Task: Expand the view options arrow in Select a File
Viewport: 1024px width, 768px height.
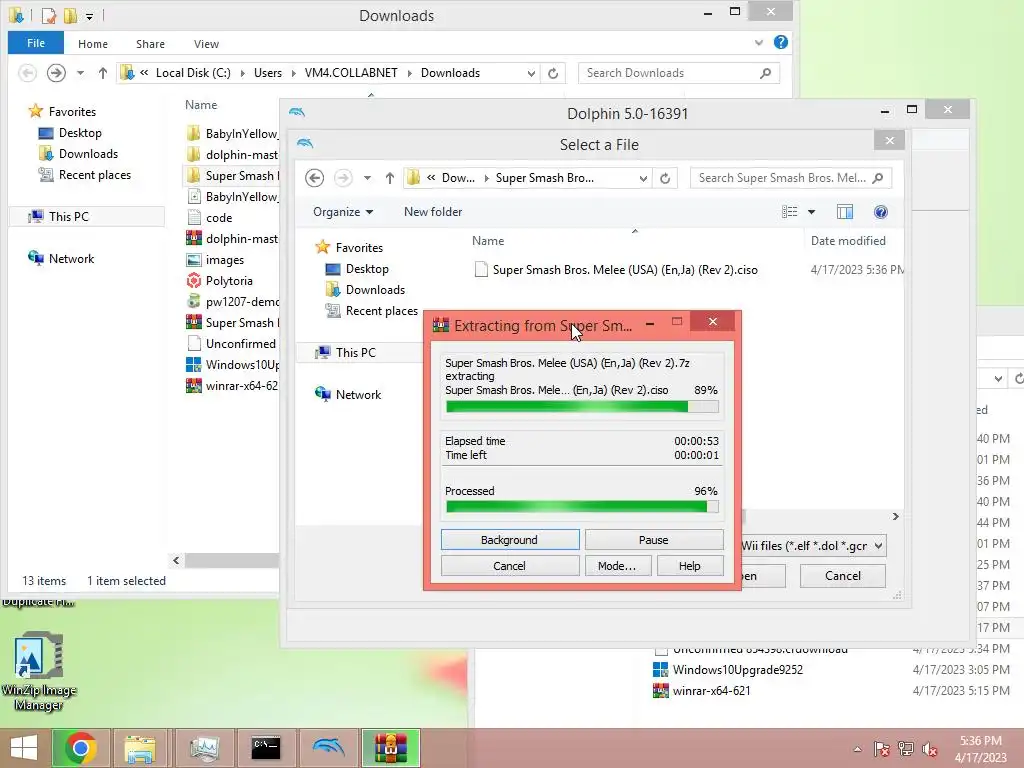Action: tap(811, 212)
